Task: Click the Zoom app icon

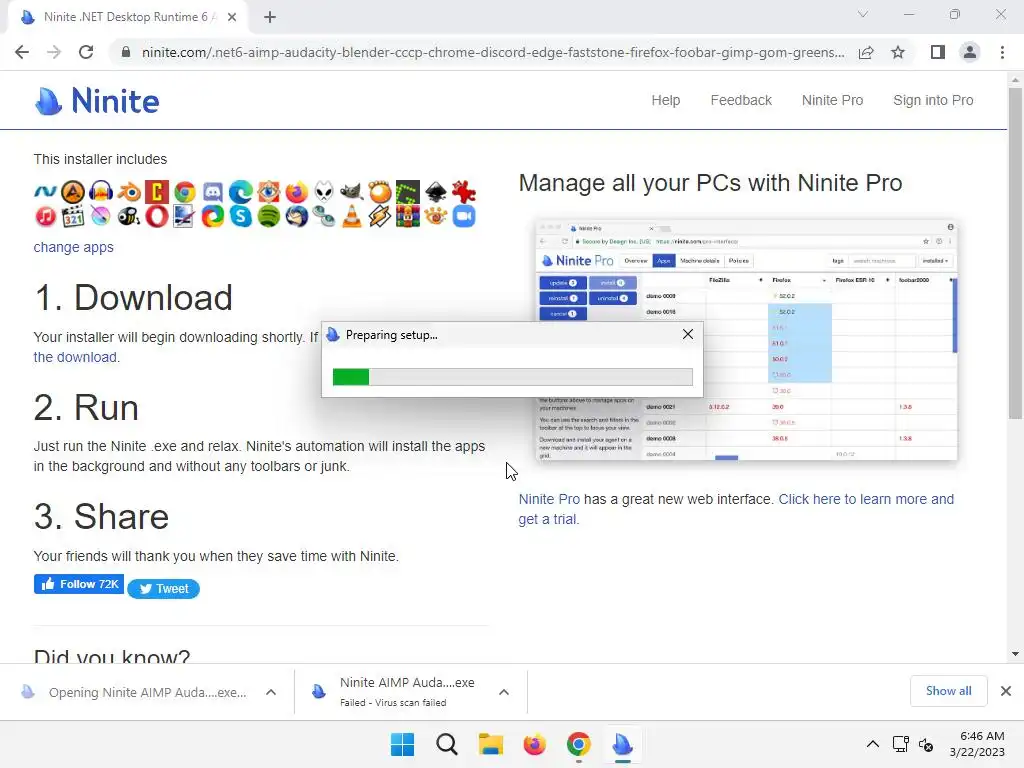Action: click(464, 216)
